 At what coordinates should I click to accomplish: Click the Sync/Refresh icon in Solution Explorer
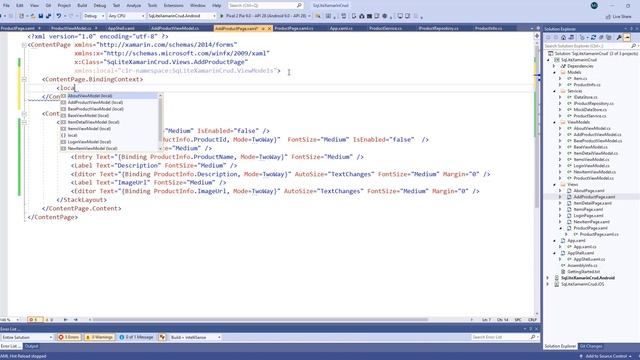click(593, 38)
